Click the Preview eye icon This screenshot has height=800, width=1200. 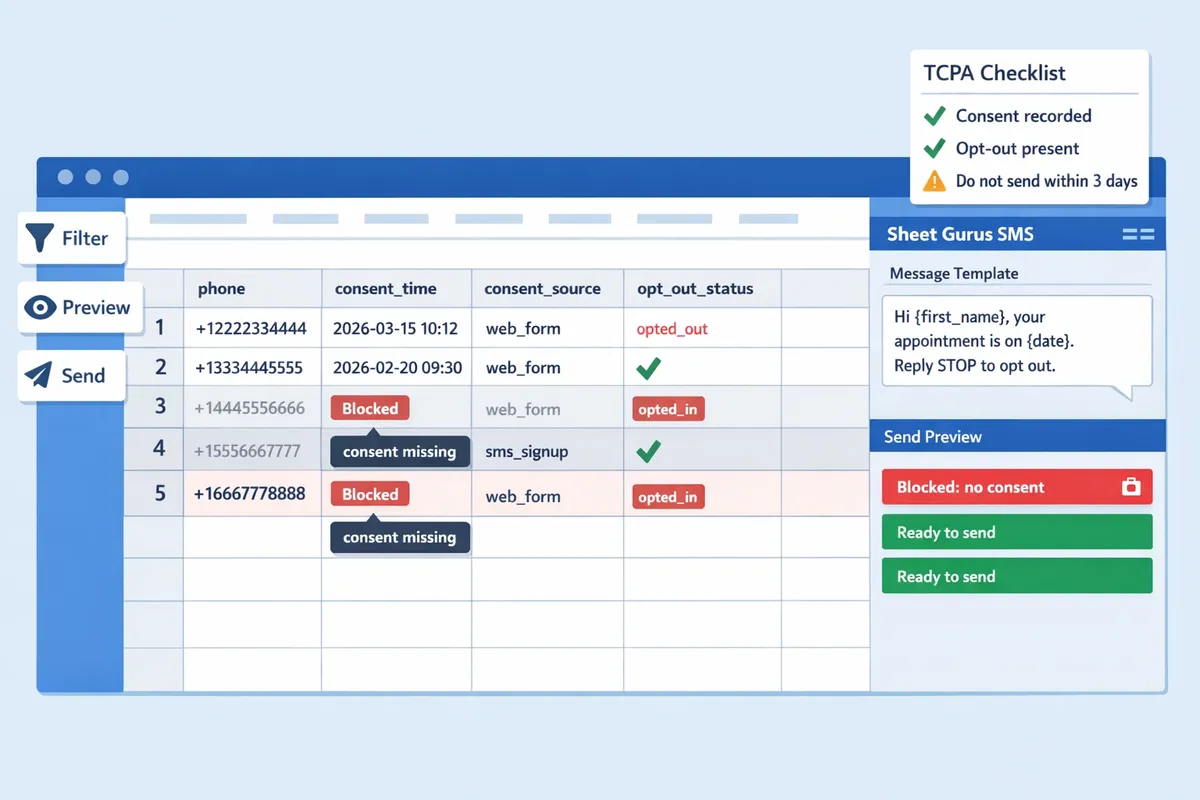point(39,308)
